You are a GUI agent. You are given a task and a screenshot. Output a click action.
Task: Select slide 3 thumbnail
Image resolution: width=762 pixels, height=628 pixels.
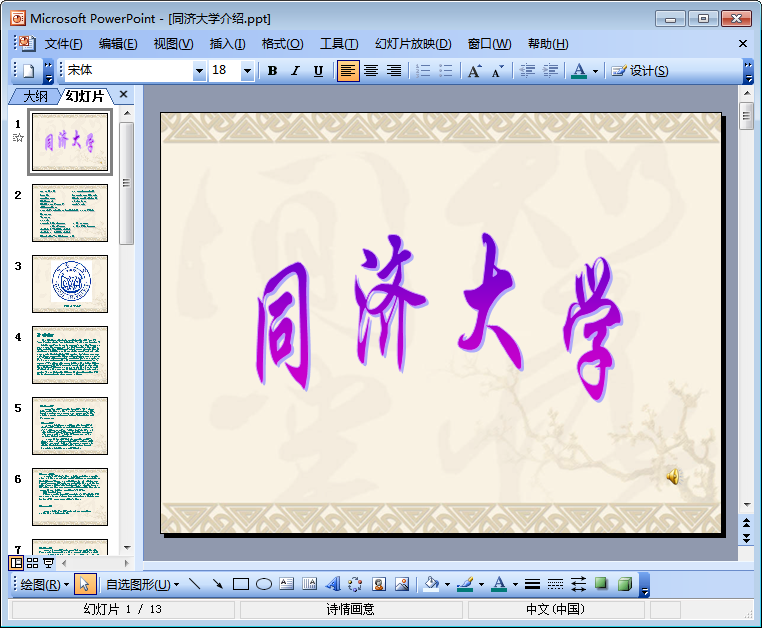pos(69,283)
